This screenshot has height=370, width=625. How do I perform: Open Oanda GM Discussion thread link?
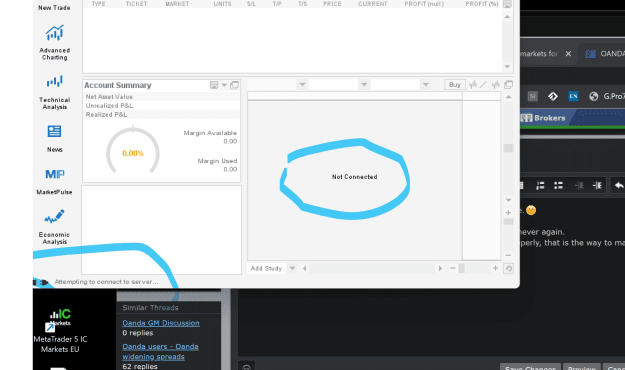click(161, 323)
